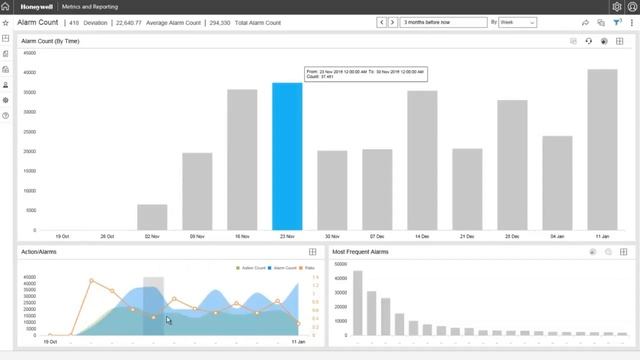
Task: Click the peak ratio point in Action/Alarms chart
Action: click(x=91, y=281)
